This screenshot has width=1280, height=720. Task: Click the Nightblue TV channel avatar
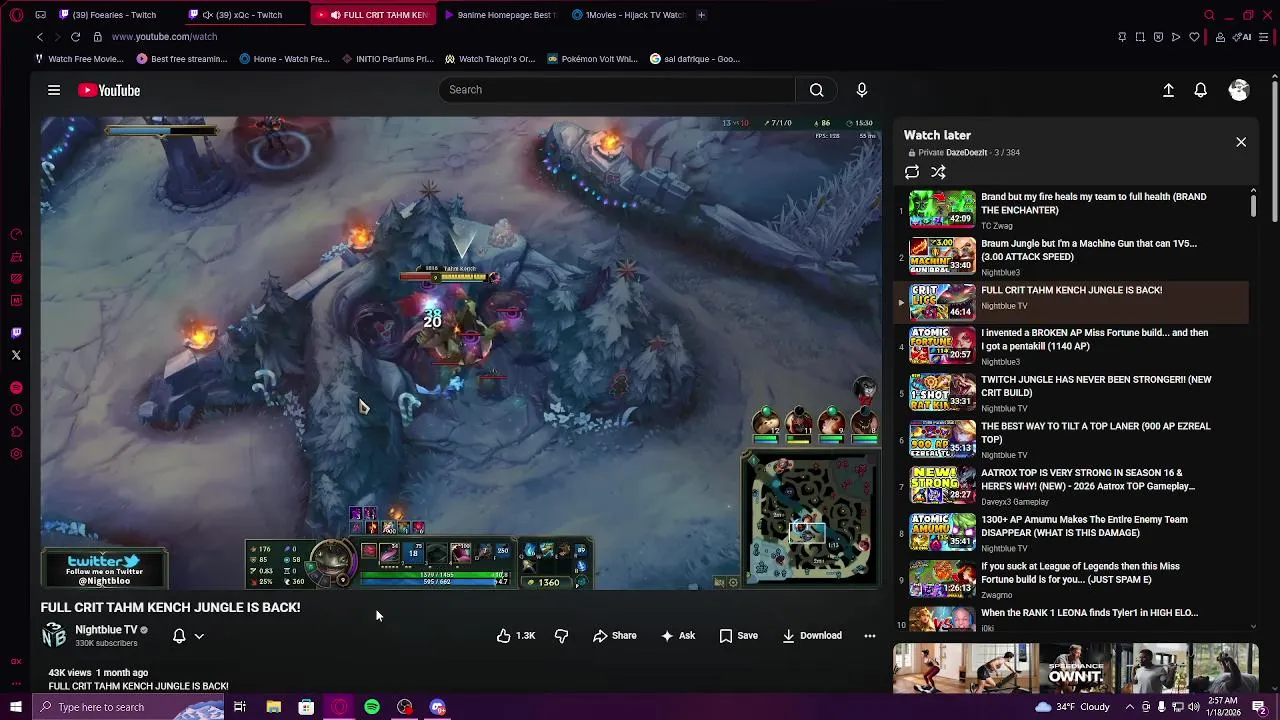click(54, 636)
